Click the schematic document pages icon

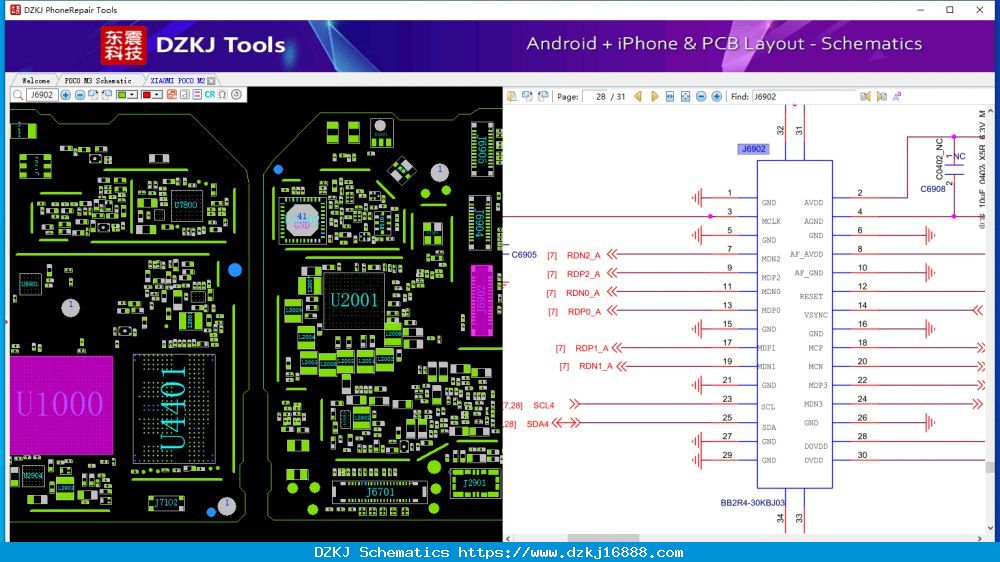pos(511,96)
